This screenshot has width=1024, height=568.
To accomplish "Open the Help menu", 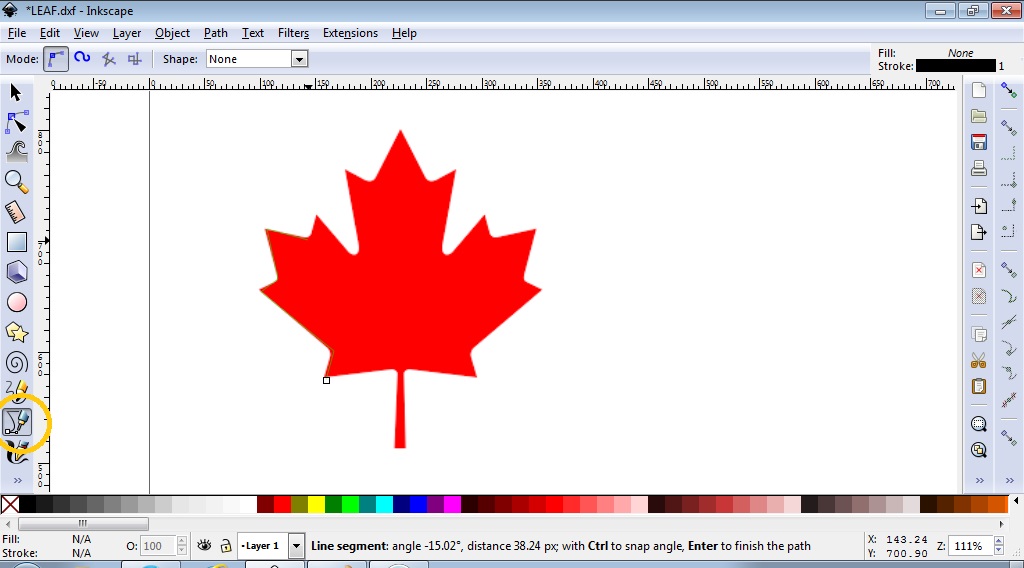I will tap(404, 33).
